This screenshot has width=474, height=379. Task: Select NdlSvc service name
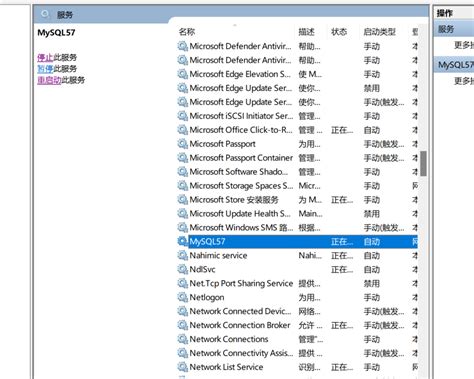pos(202,269)
